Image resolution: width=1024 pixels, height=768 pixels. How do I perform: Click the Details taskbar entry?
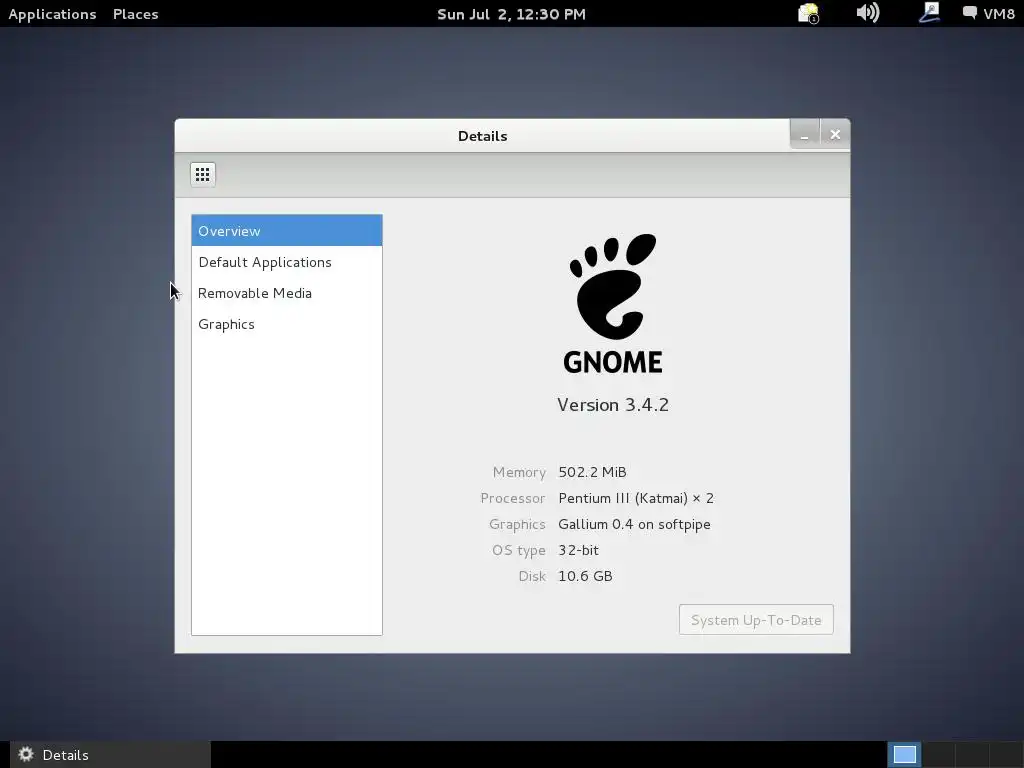click(x=110, y=755)
